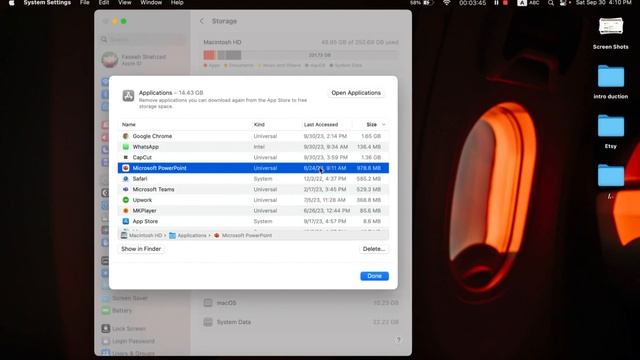This screenshot has width=640, height=360.
Task: Click the settings search field
Action: 143,39
